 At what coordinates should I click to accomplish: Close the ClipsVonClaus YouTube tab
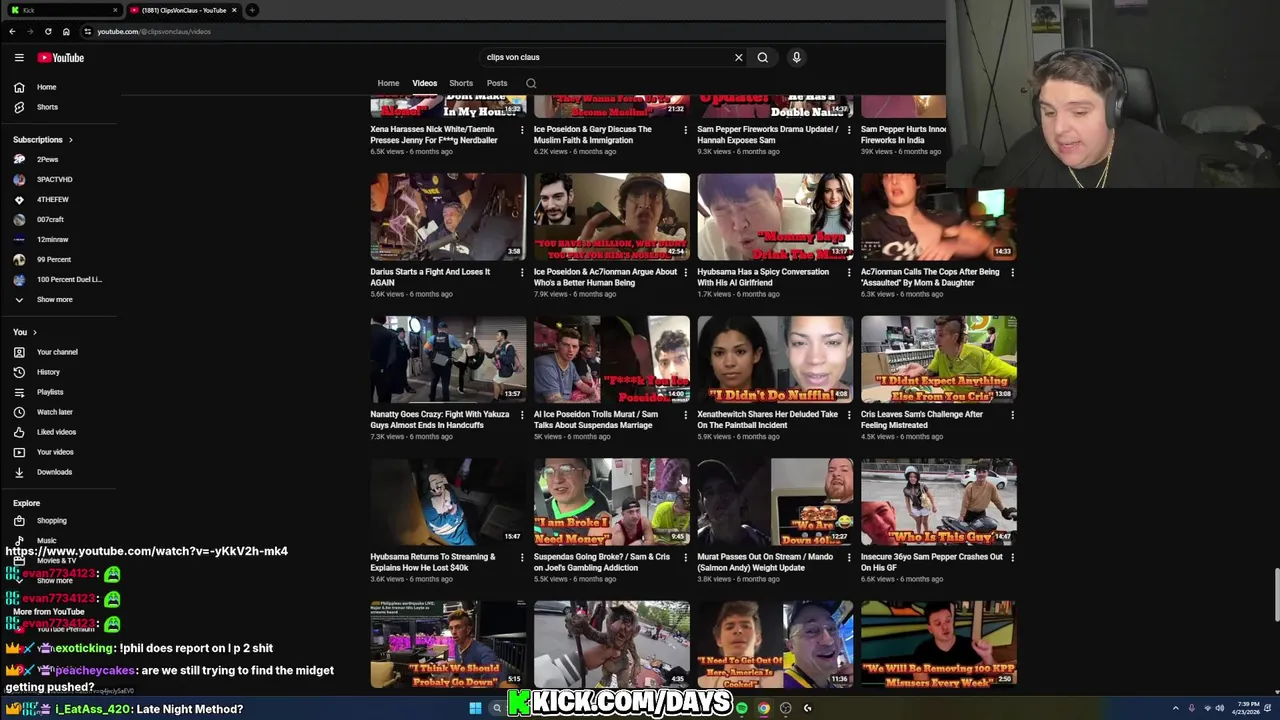pos(234,10)
